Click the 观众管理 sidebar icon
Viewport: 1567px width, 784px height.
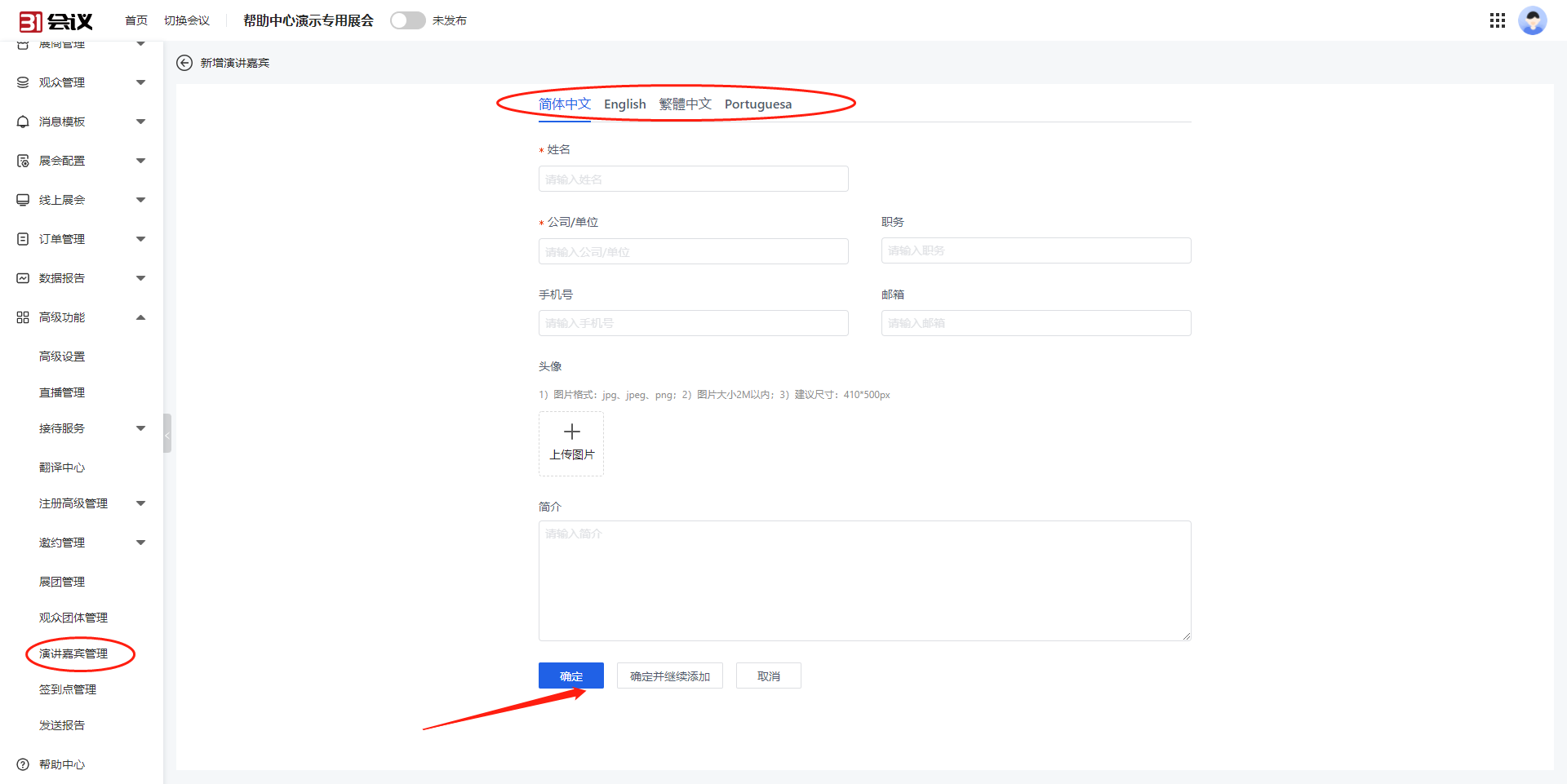point(23,82)
